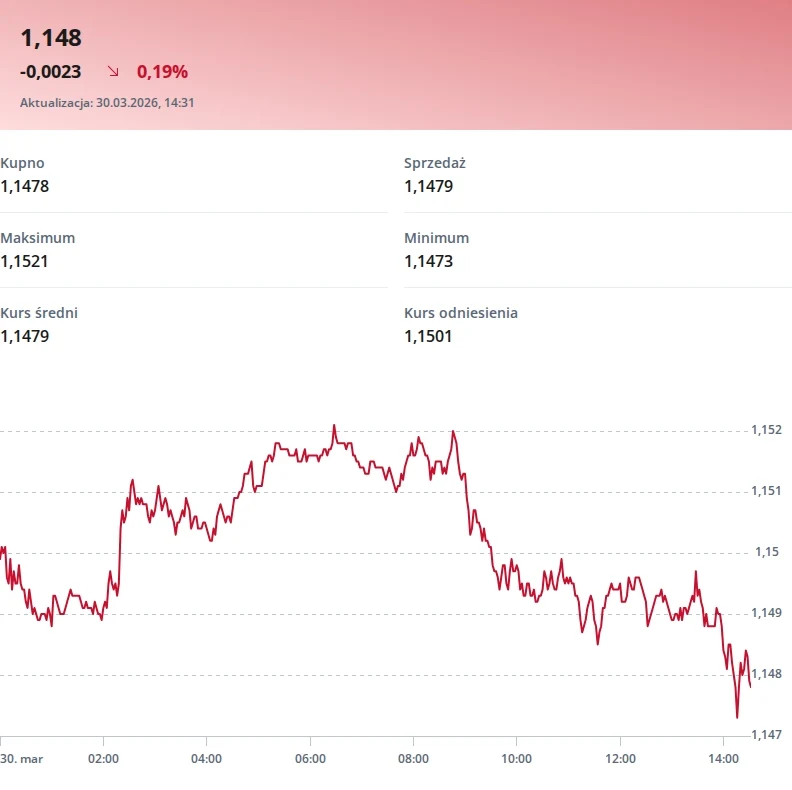Select the Kurs średni label
The height and width of the screenshot is (790, 792).
(x=39, y=313)
